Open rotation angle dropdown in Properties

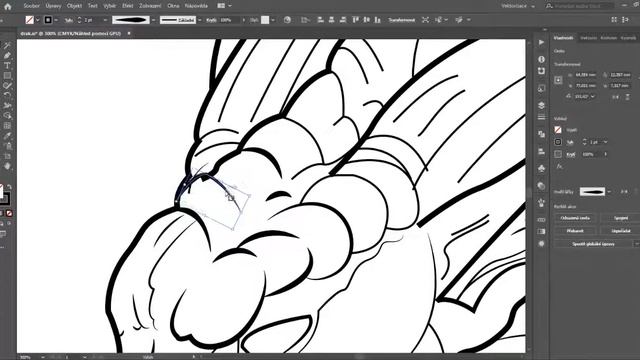pos(592,96)
